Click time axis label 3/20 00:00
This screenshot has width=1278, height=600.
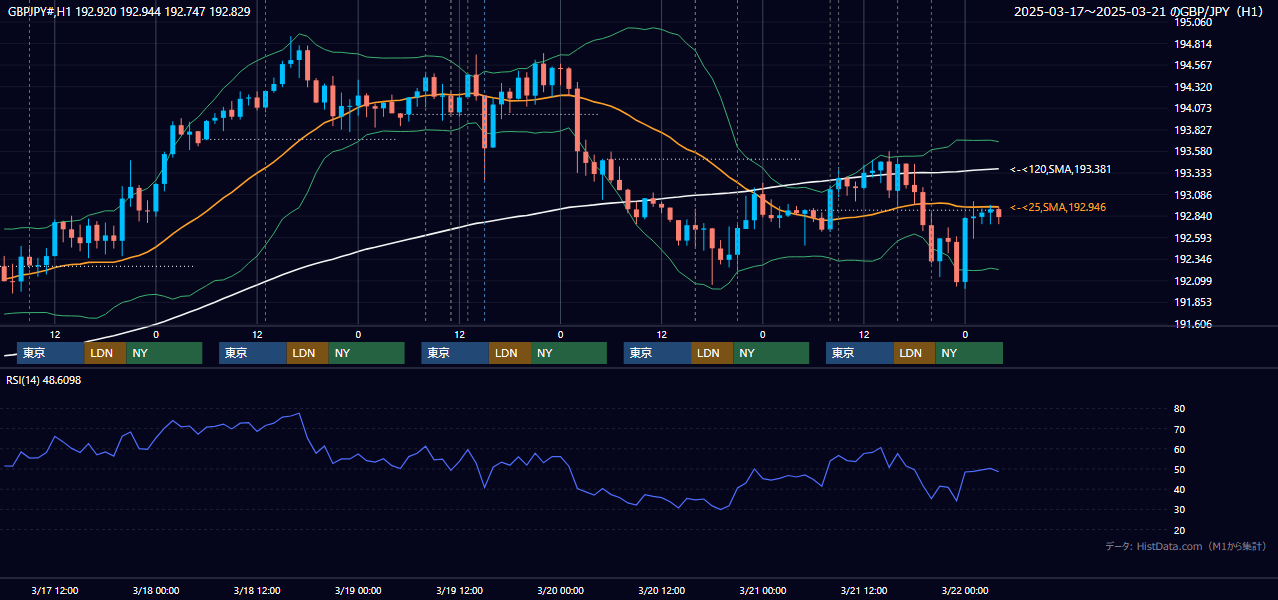pos(560,590)
